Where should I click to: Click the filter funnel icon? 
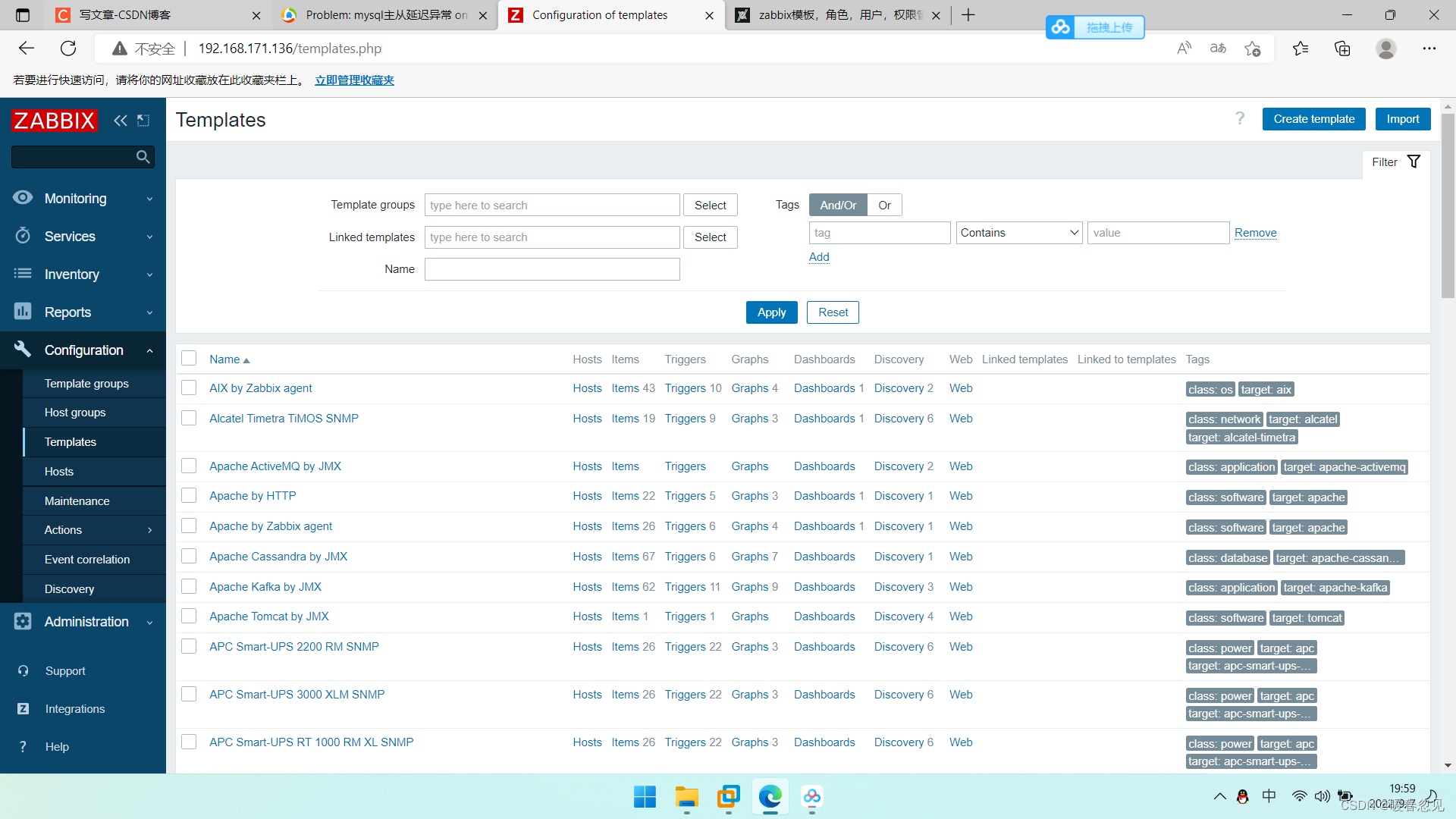click(x=1414, y=162)
